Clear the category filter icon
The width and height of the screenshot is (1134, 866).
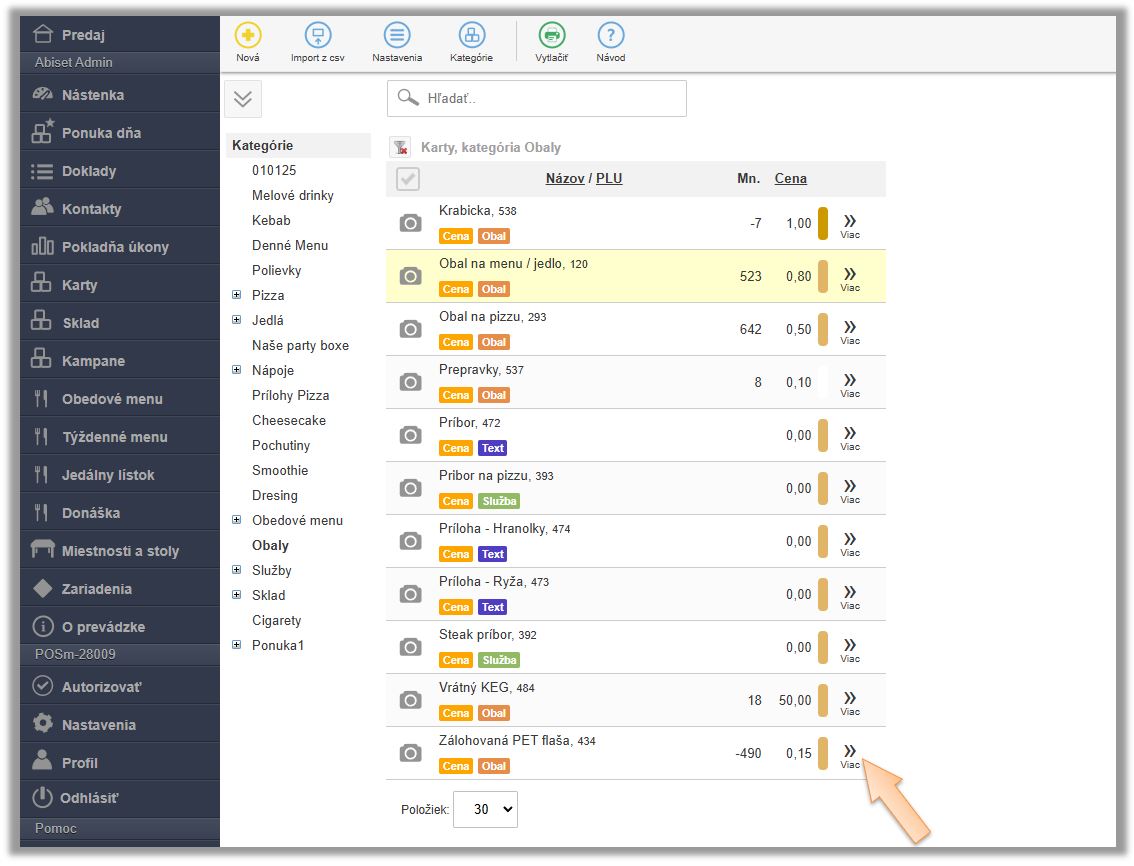click(400, 148)
